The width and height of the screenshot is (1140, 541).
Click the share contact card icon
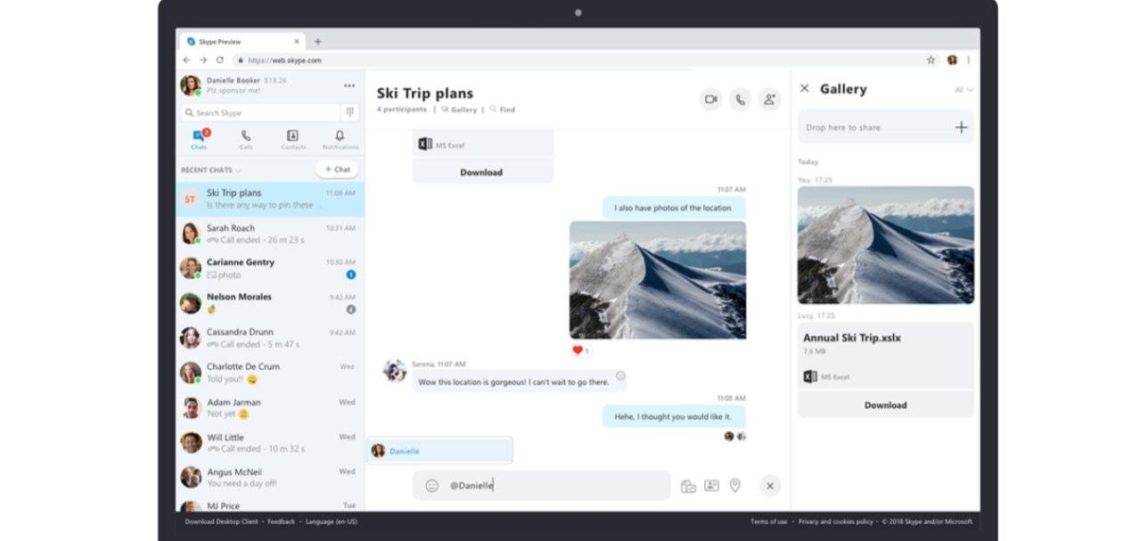point(711,486)
